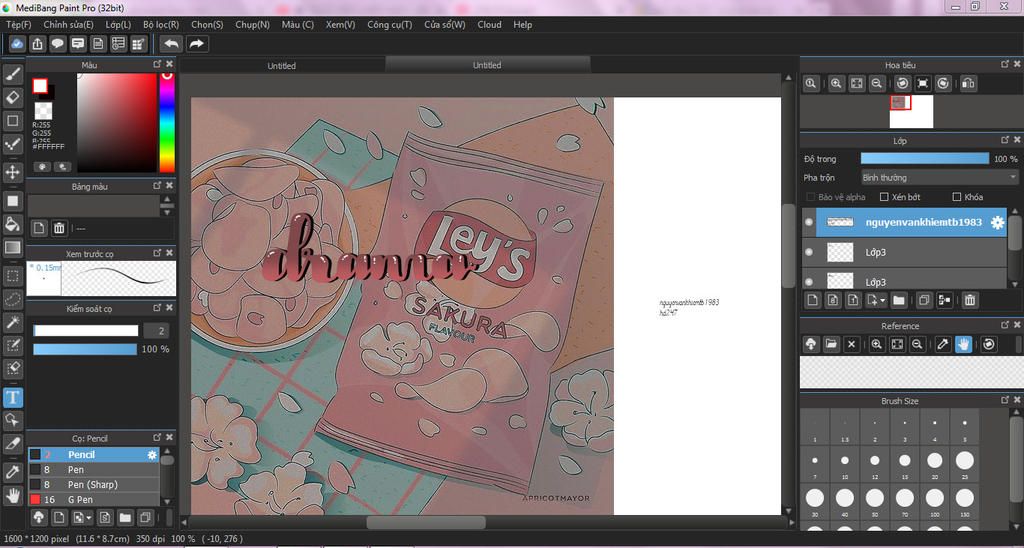The height and width of the screenshot is (548, 1024).
Task: Pick brush size 25 preset
Action: pyautogui.click(x=965, y=464)
